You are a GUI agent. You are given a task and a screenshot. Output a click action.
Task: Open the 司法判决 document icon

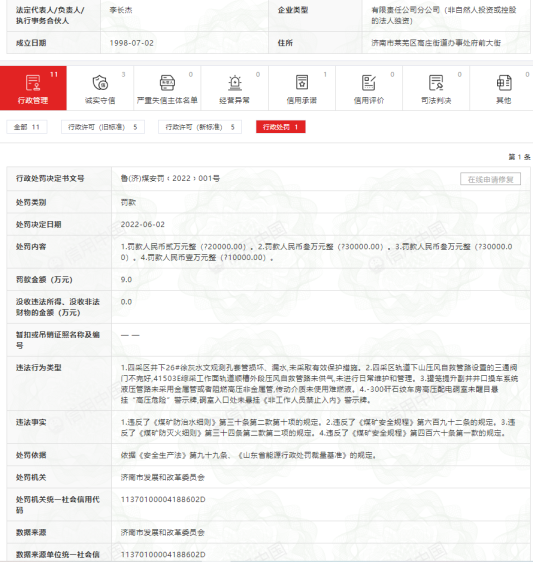(x=436, y=83)
